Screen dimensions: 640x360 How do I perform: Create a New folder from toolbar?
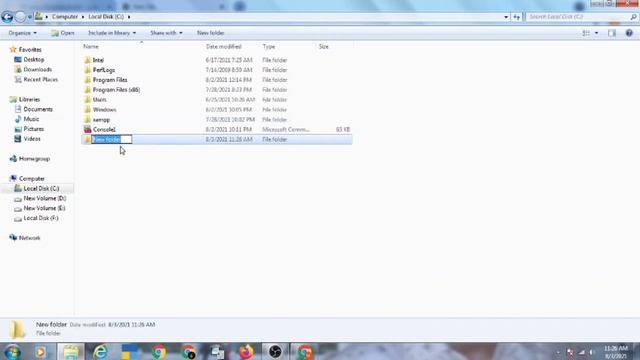tap(211, 33)
